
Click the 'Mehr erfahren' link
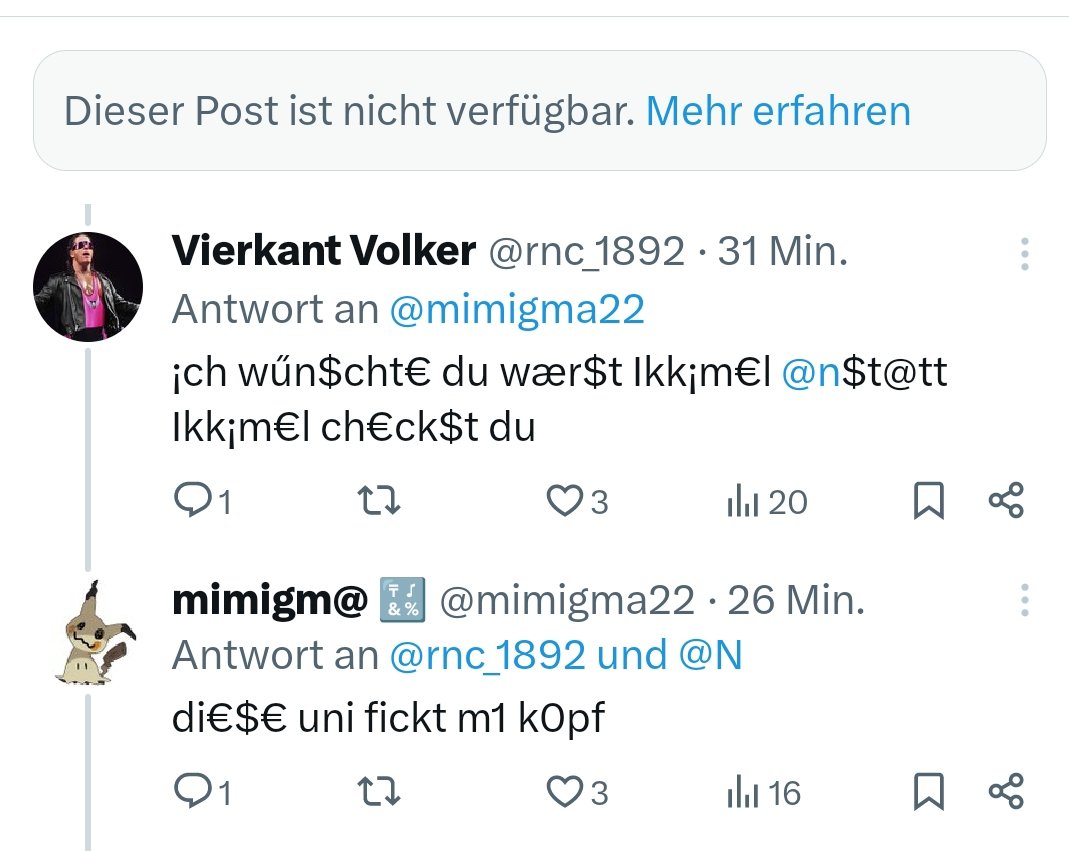(778, 111)
